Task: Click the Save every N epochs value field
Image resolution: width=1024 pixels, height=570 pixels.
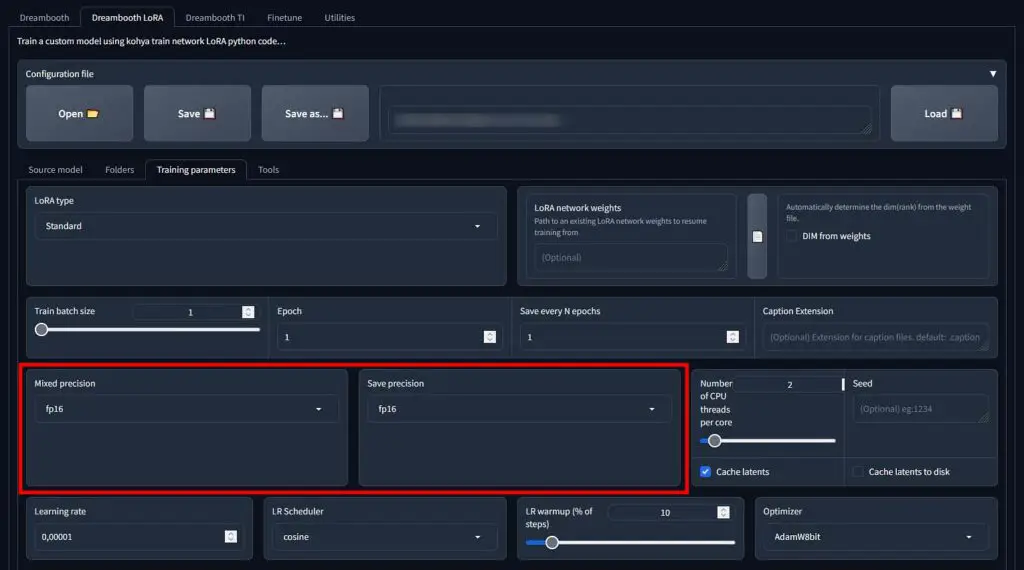Action: tap(632, 337)
